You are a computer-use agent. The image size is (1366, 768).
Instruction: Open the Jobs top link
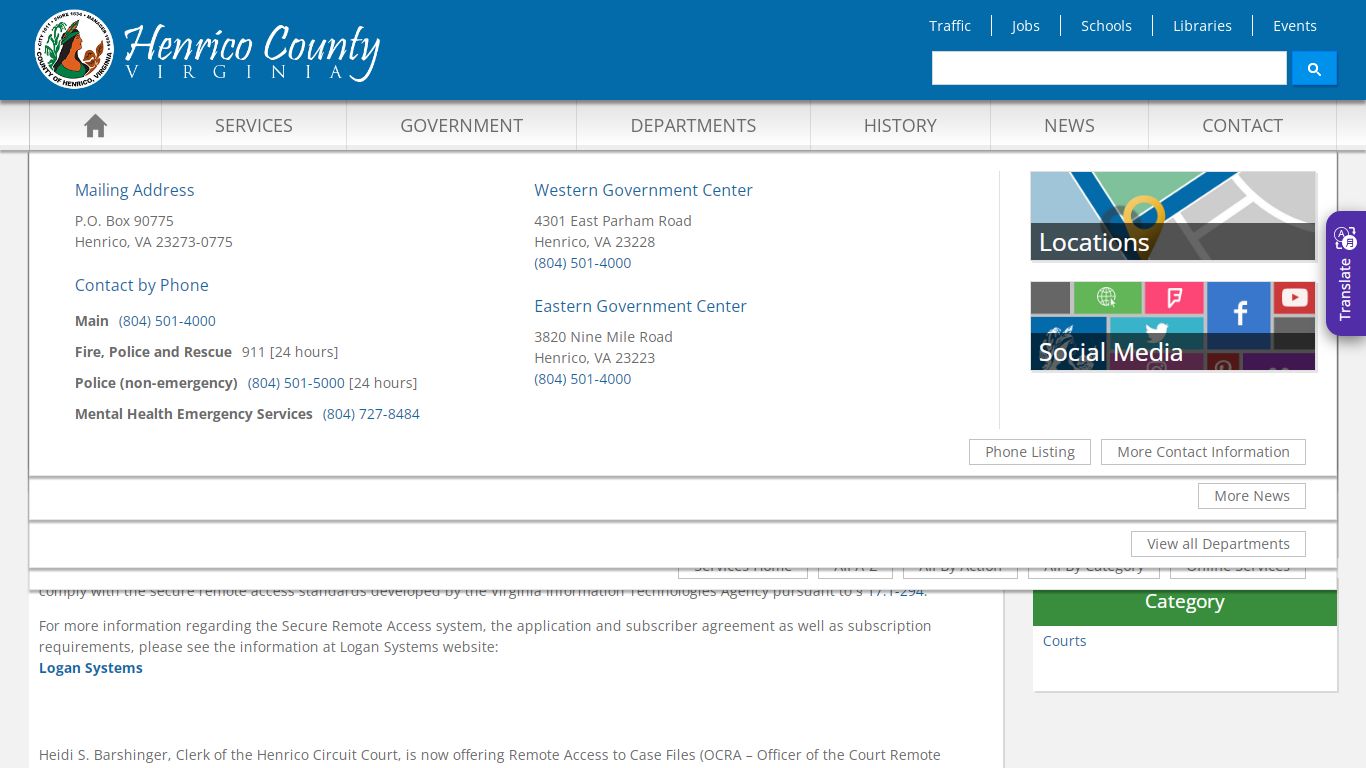tap(1025, 26)
